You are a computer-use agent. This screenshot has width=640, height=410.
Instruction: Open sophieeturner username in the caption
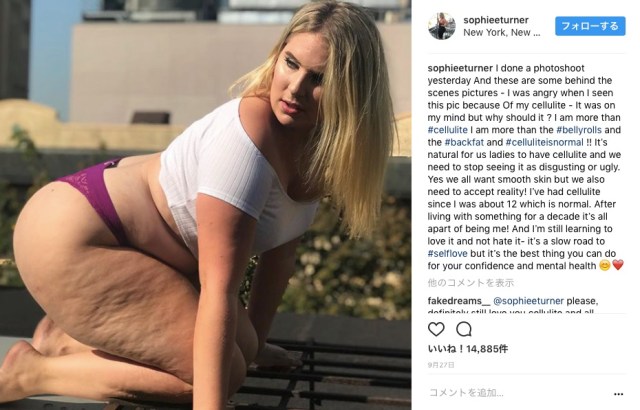(460, 68)
